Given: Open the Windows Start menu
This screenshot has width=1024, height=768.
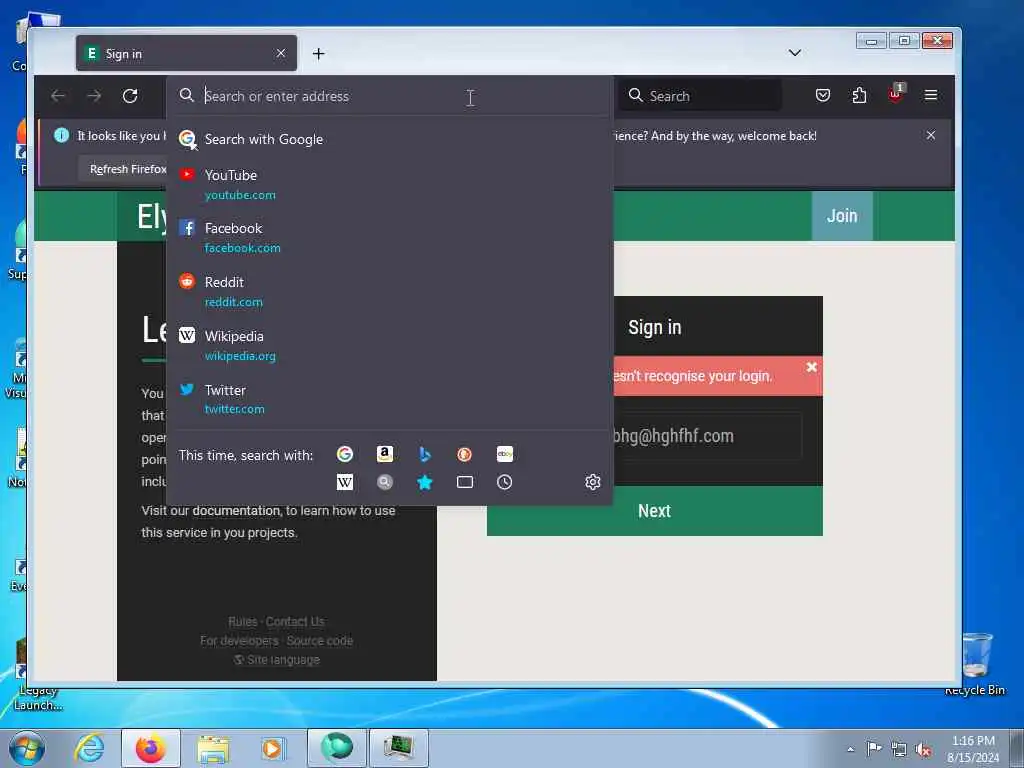Looking at the screenshot, I should (27, 748).
